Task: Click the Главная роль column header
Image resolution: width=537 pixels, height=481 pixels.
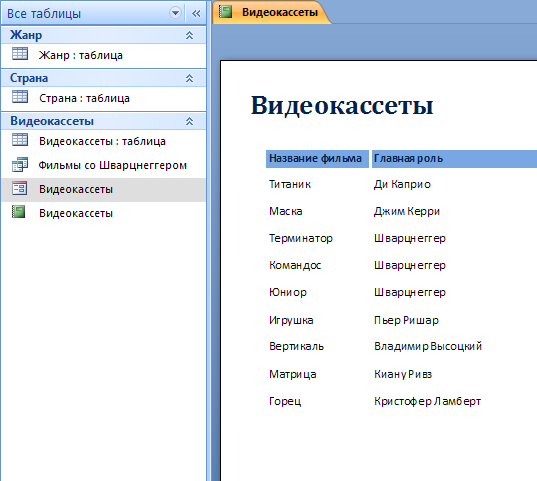Action: pos(454,159)
